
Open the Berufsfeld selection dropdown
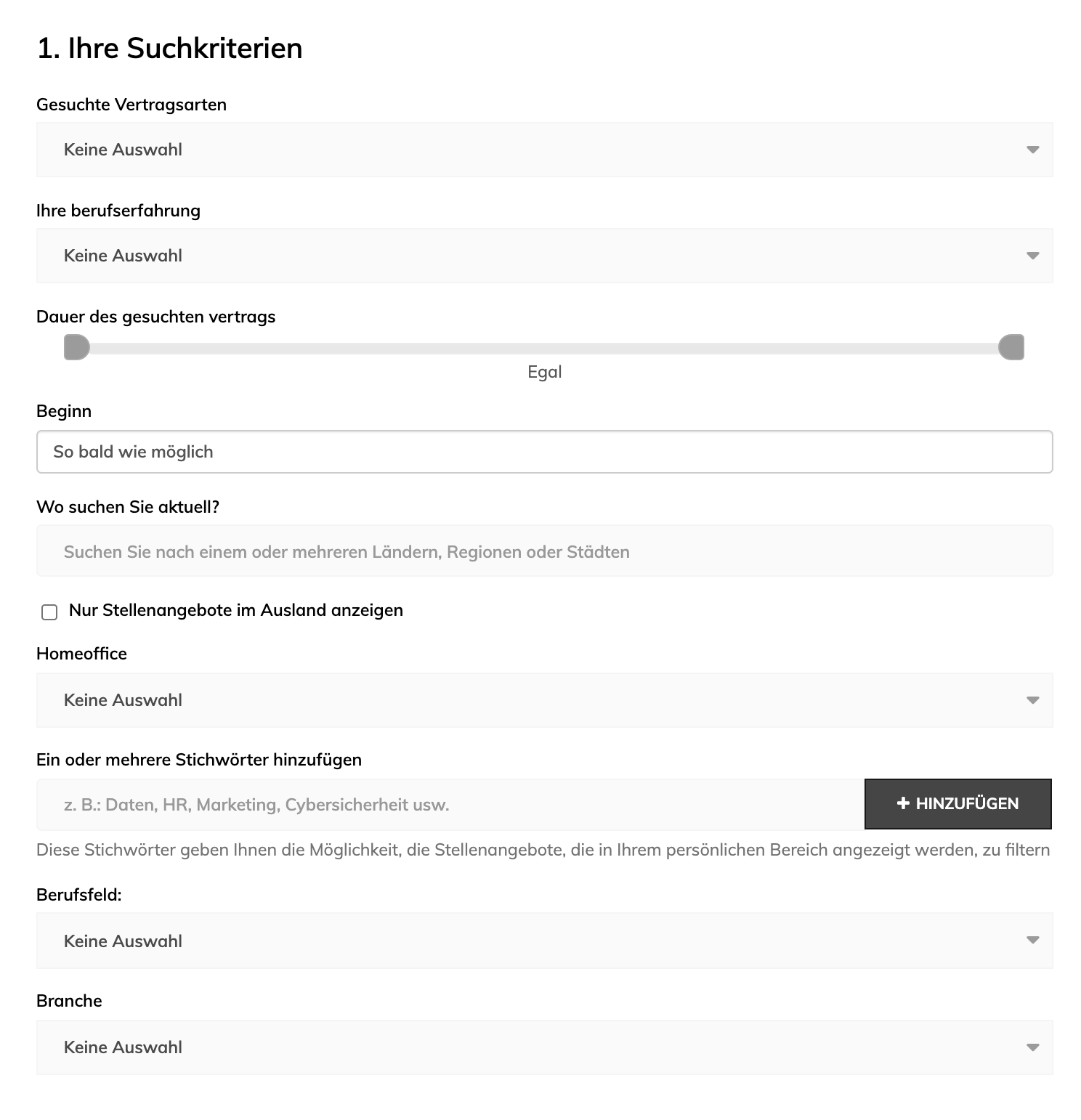[x=544, y=941]
